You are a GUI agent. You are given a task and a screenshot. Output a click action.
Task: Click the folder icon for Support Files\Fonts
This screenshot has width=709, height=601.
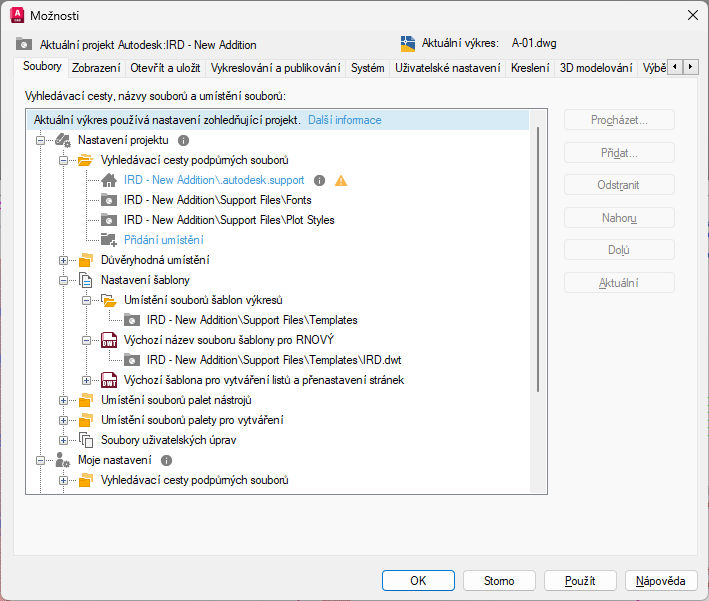pos(109,200)
